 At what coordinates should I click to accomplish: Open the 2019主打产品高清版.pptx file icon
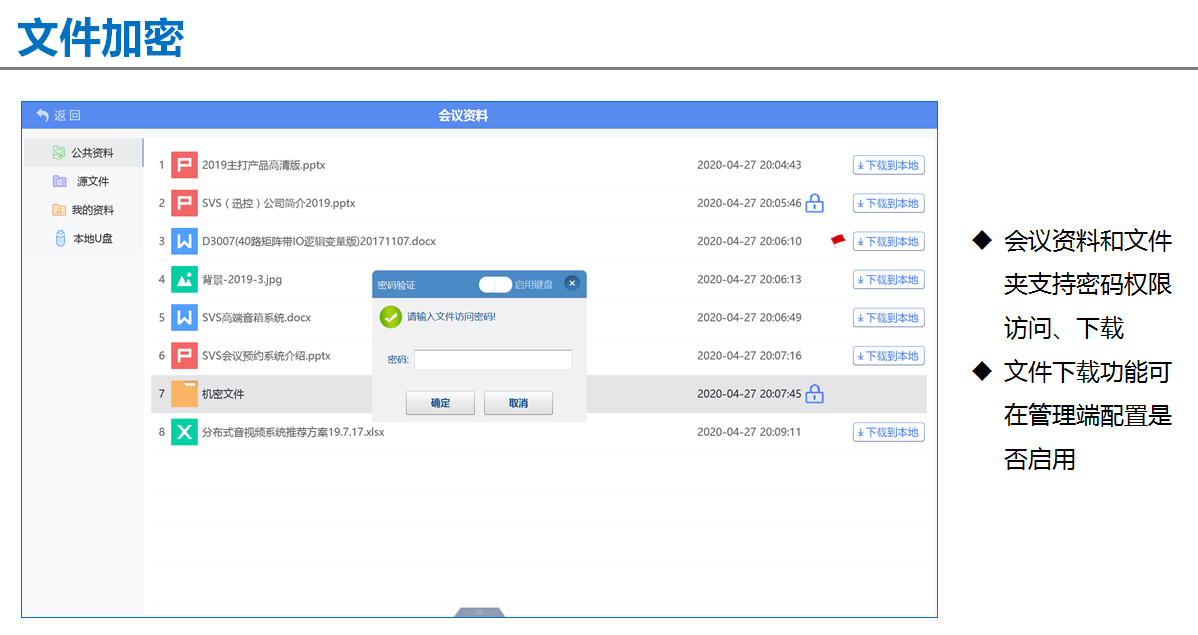[184, 165]
